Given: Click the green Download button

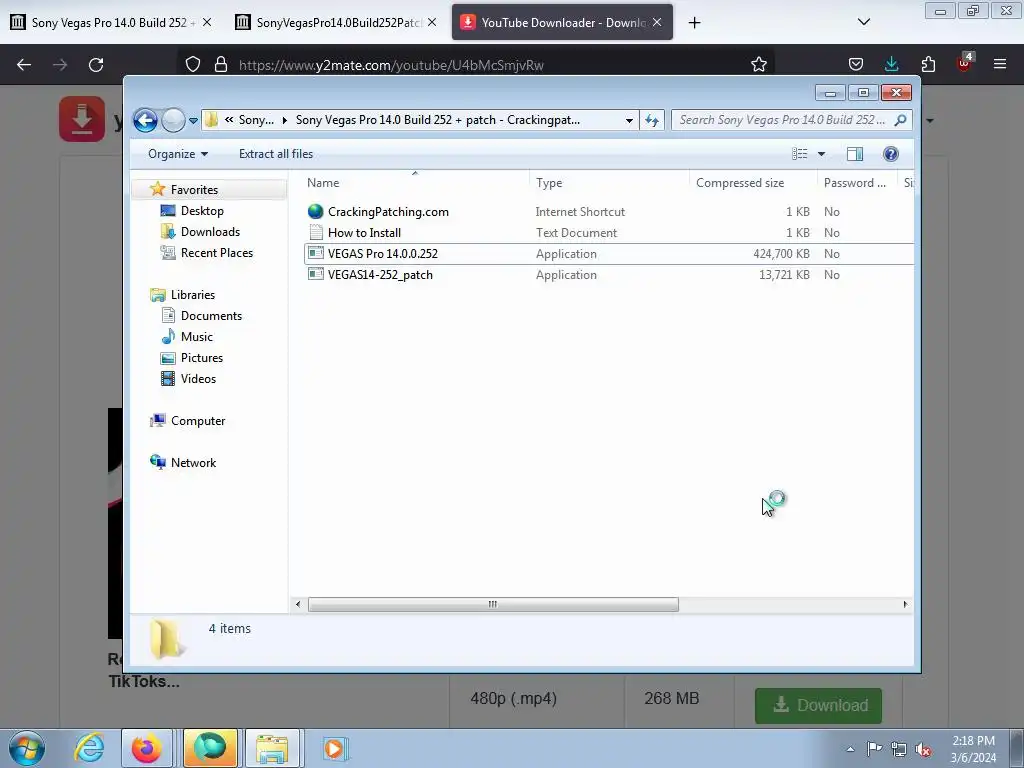Looking at the screenshot, I should pyautogui.click(x=818, y=705).
